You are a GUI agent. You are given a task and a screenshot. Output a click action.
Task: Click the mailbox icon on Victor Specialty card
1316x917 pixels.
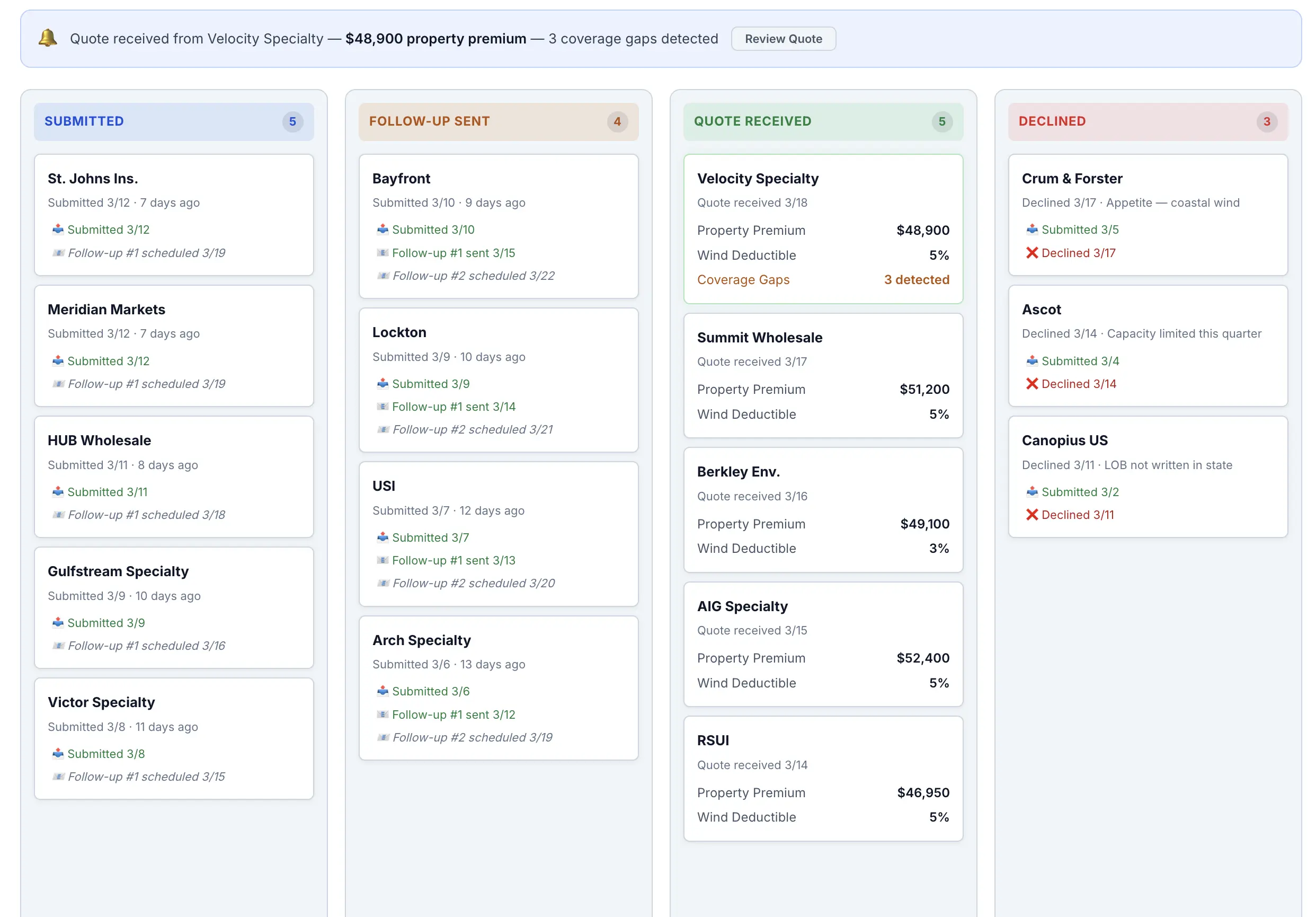pos(58,754)
